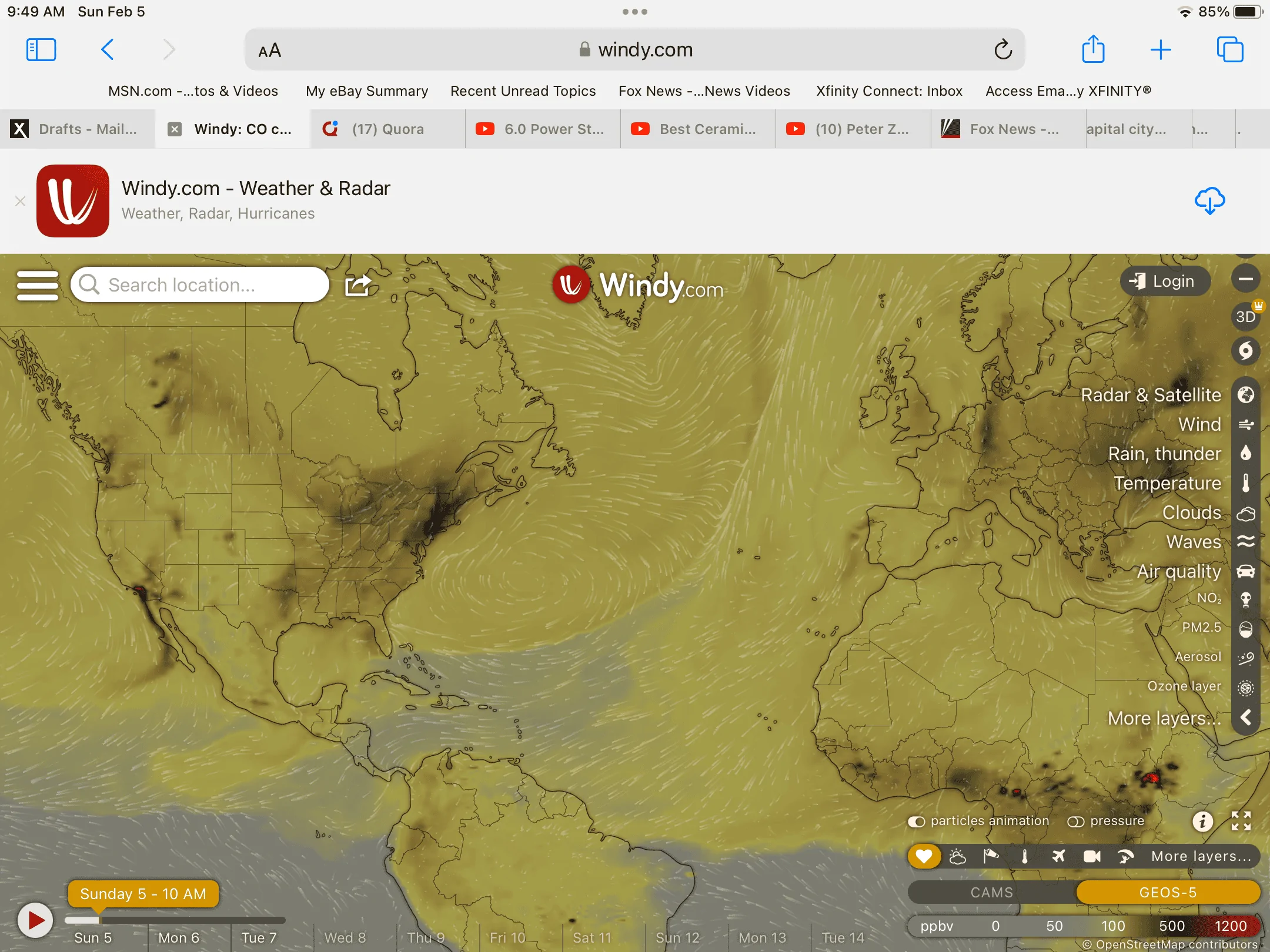Select the Temperature layer icon
The image size is (1270, 952).
coord(1245,483)
